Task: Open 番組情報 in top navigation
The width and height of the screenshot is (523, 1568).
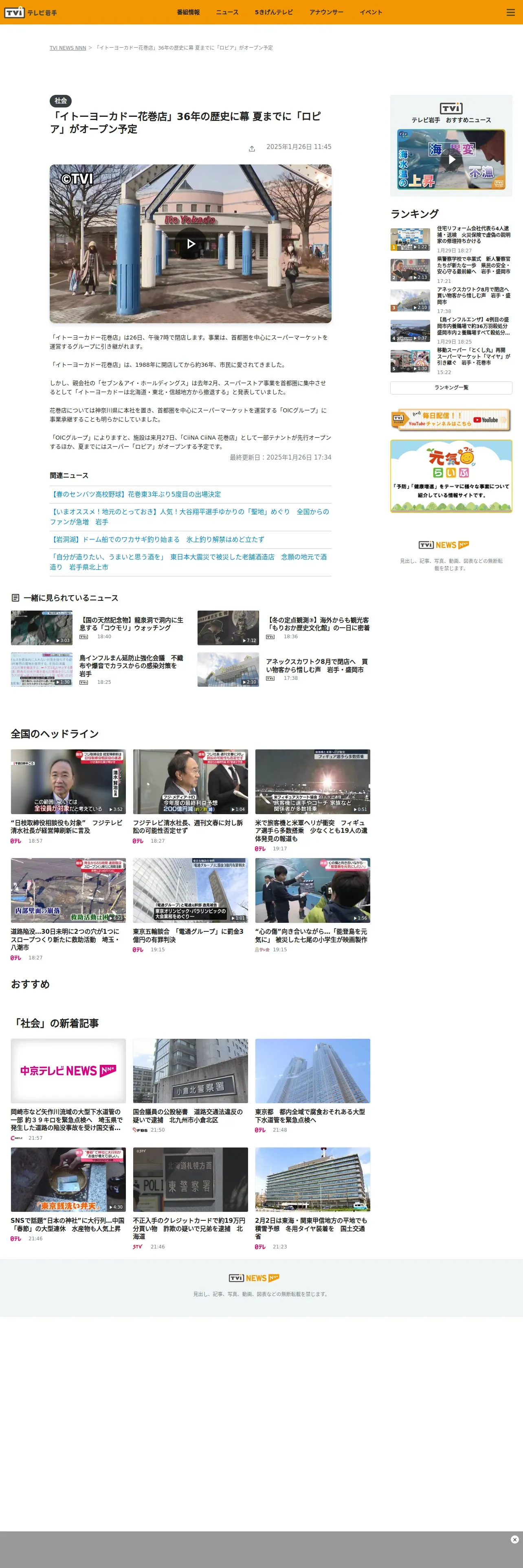Action: click(x=188, y=12)
